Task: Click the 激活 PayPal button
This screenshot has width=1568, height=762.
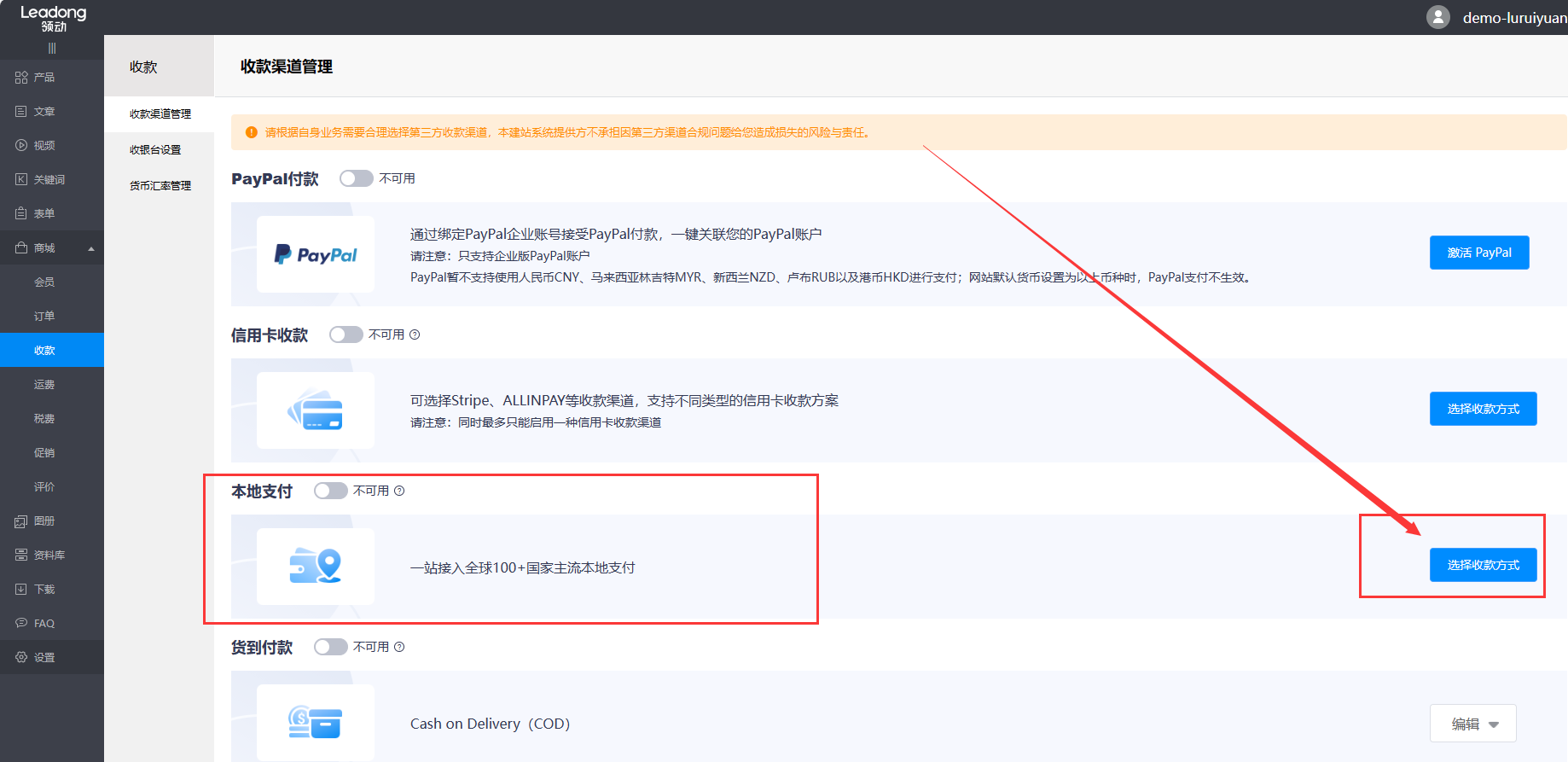Action: click(x=1478, y=253)
